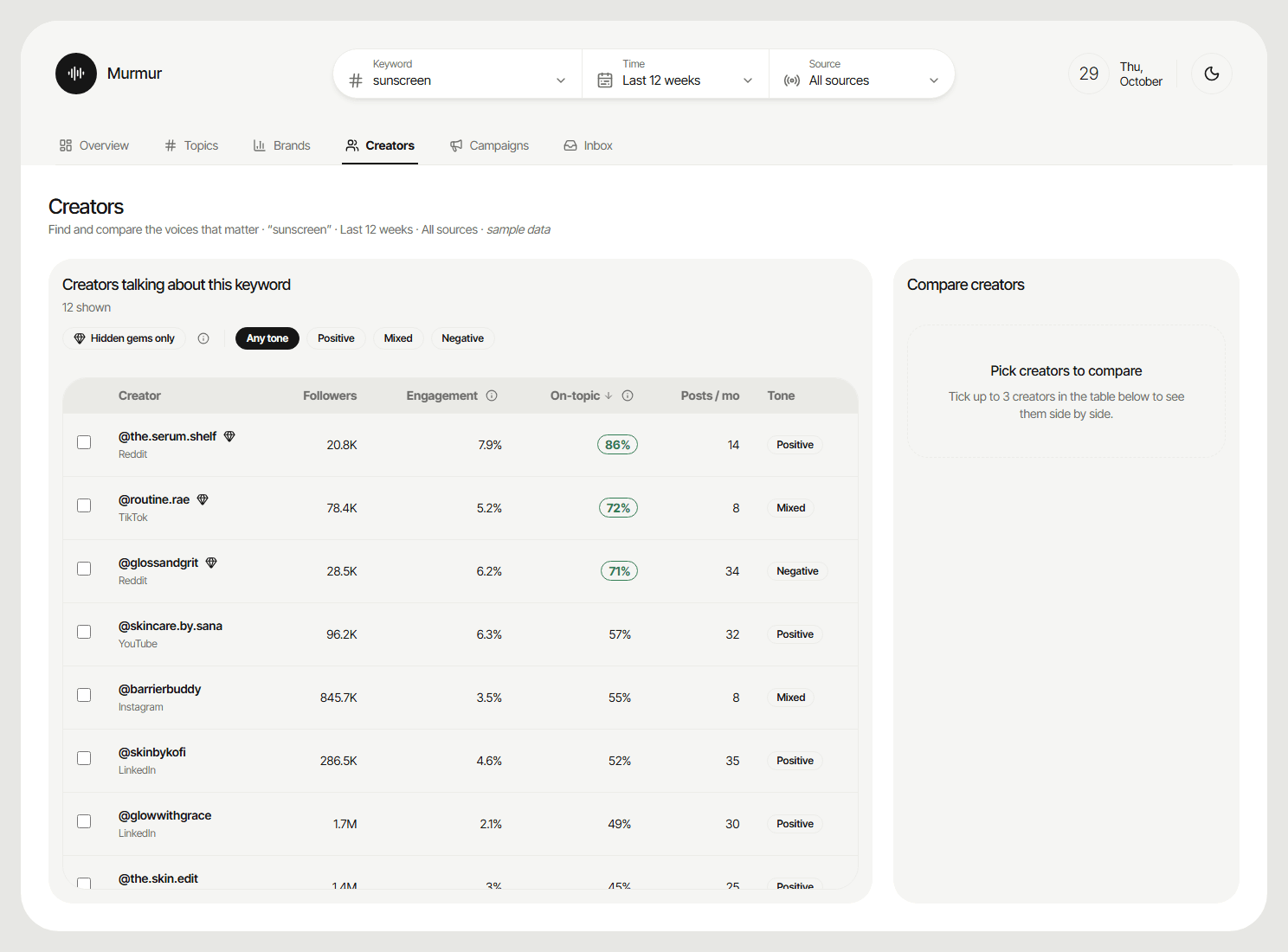Viewport: 1288px width, 952px height.
Task: Click the hashtag icon in Keyword field
Action: [356, 80]
